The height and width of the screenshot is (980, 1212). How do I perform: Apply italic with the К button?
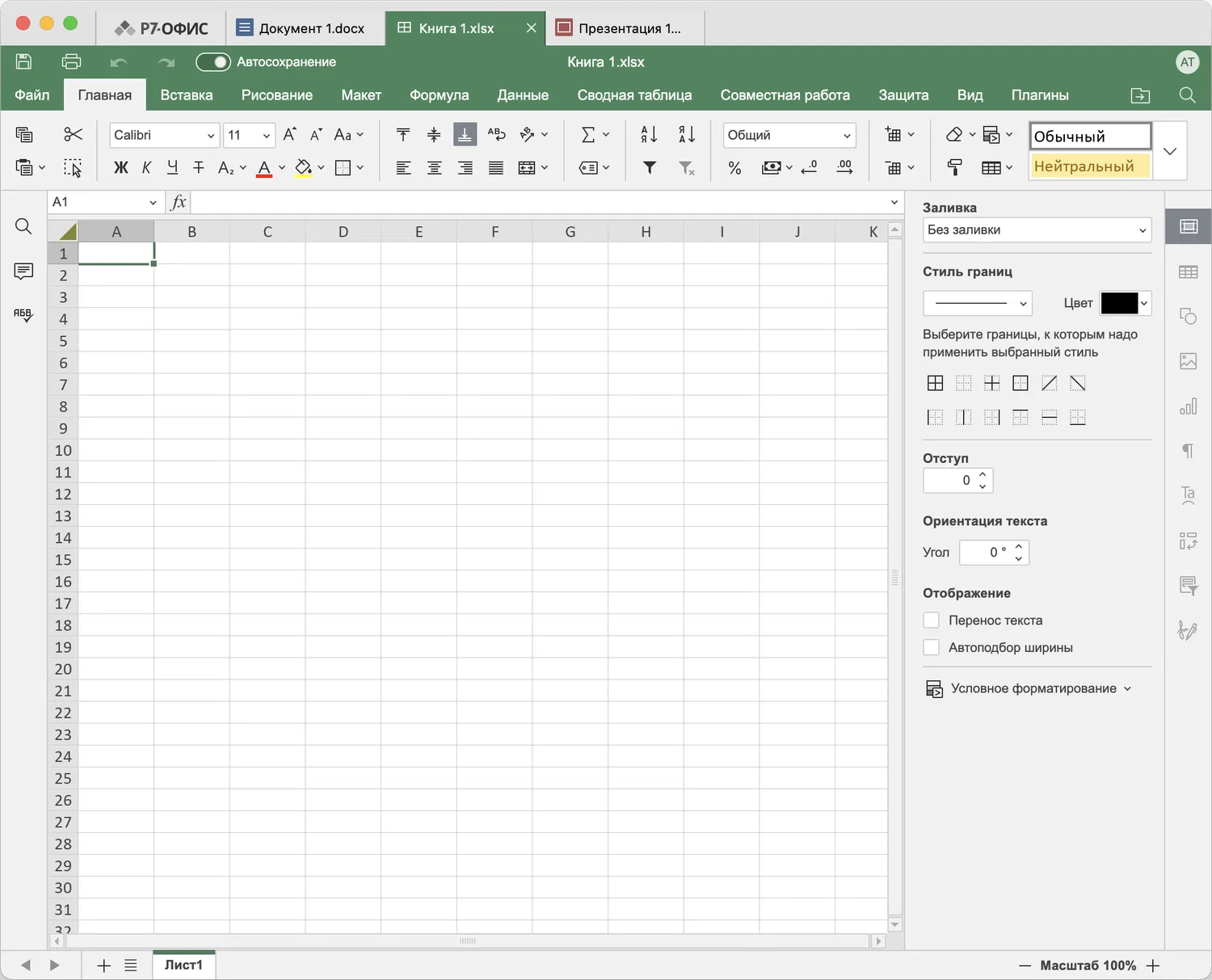point(146,167)
